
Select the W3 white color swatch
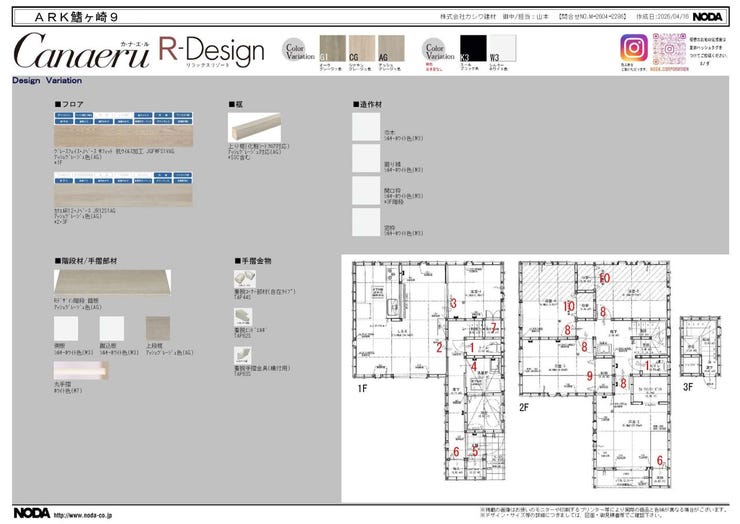pyautogui.click(x=501, y=49)
